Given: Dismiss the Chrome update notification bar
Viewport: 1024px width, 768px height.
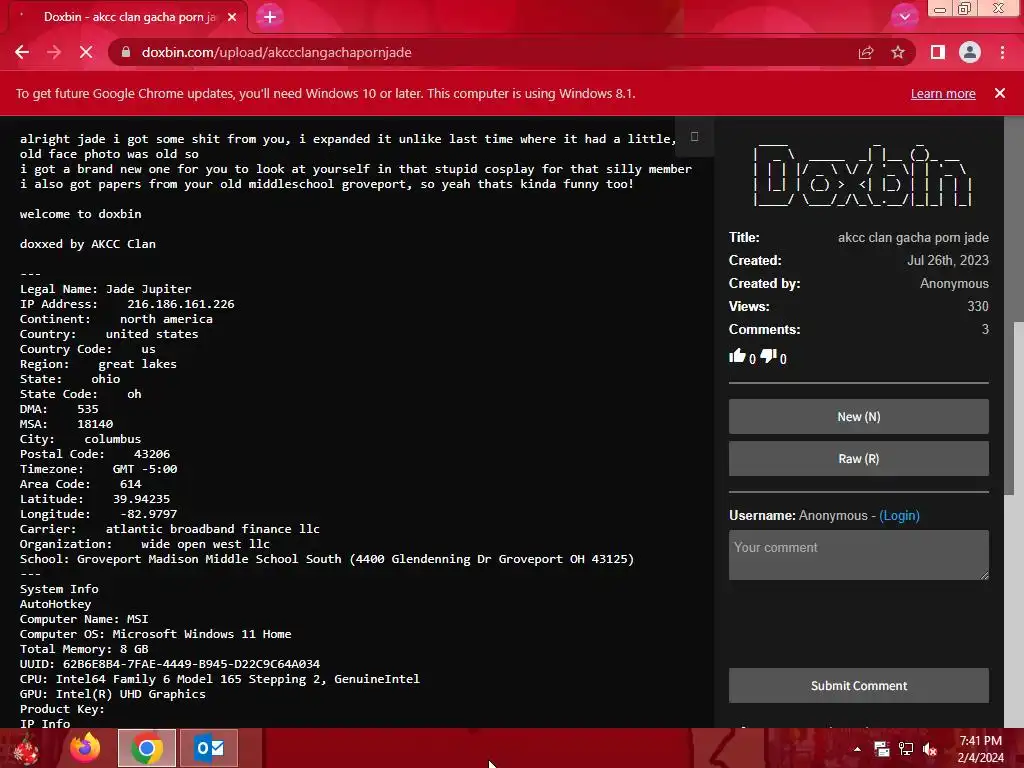Looking at the screenshot, I should tap(1000, 93).
